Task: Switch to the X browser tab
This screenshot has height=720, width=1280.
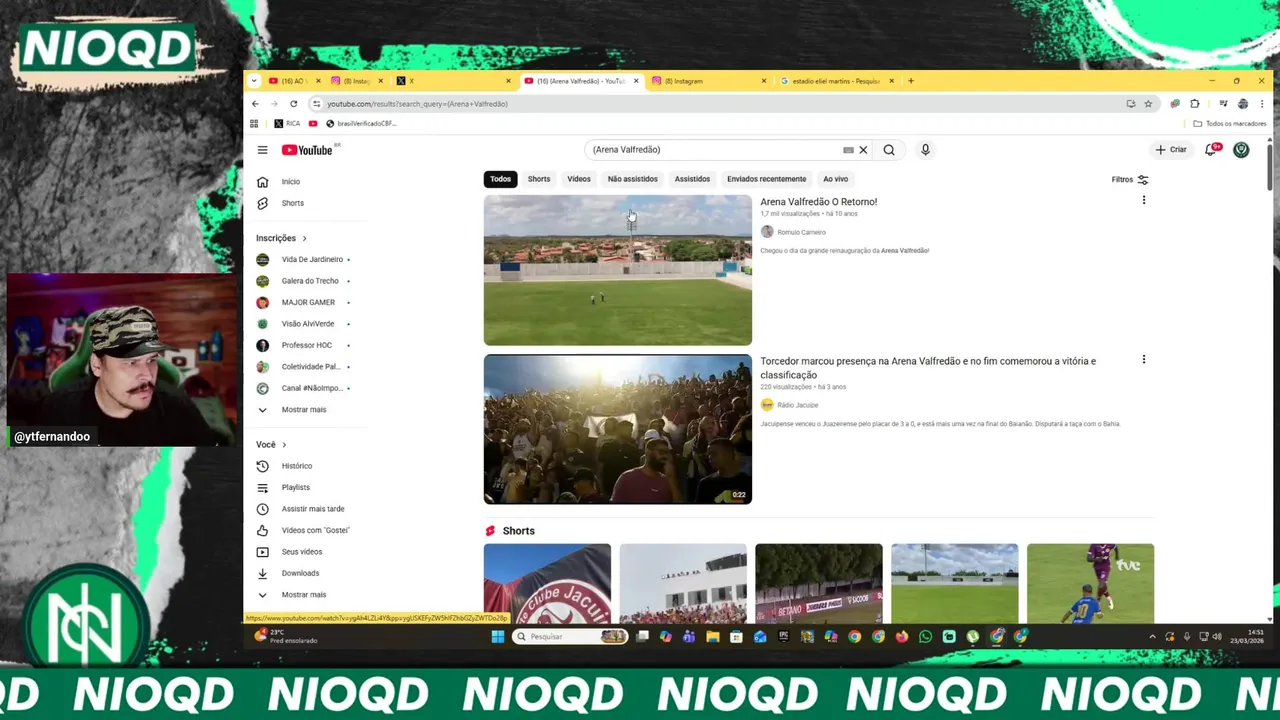Action: tap(452, 81)
